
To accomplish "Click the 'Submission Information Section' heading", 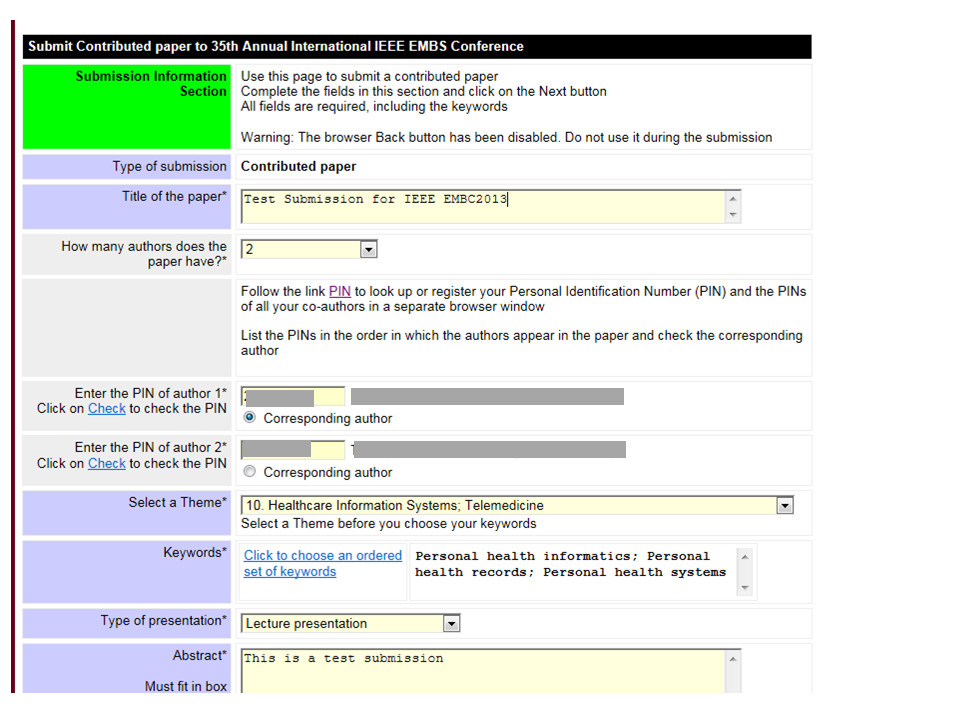I will tap(151, 84).
